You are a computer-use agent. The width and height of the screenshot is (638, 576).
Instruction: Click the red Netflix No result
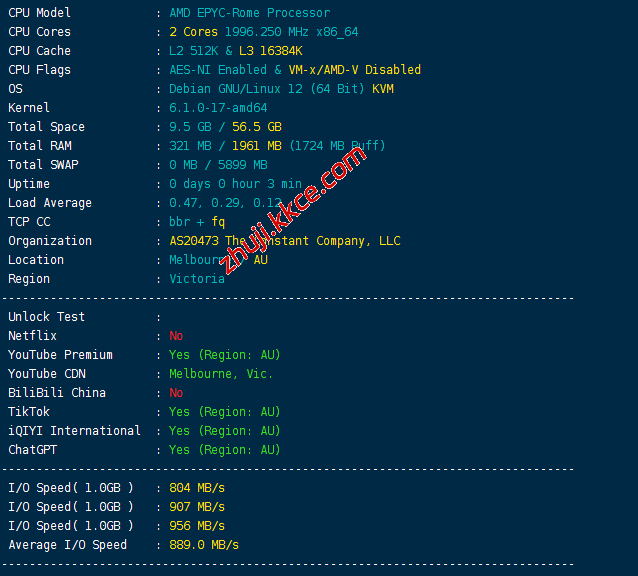click(176, 336)
